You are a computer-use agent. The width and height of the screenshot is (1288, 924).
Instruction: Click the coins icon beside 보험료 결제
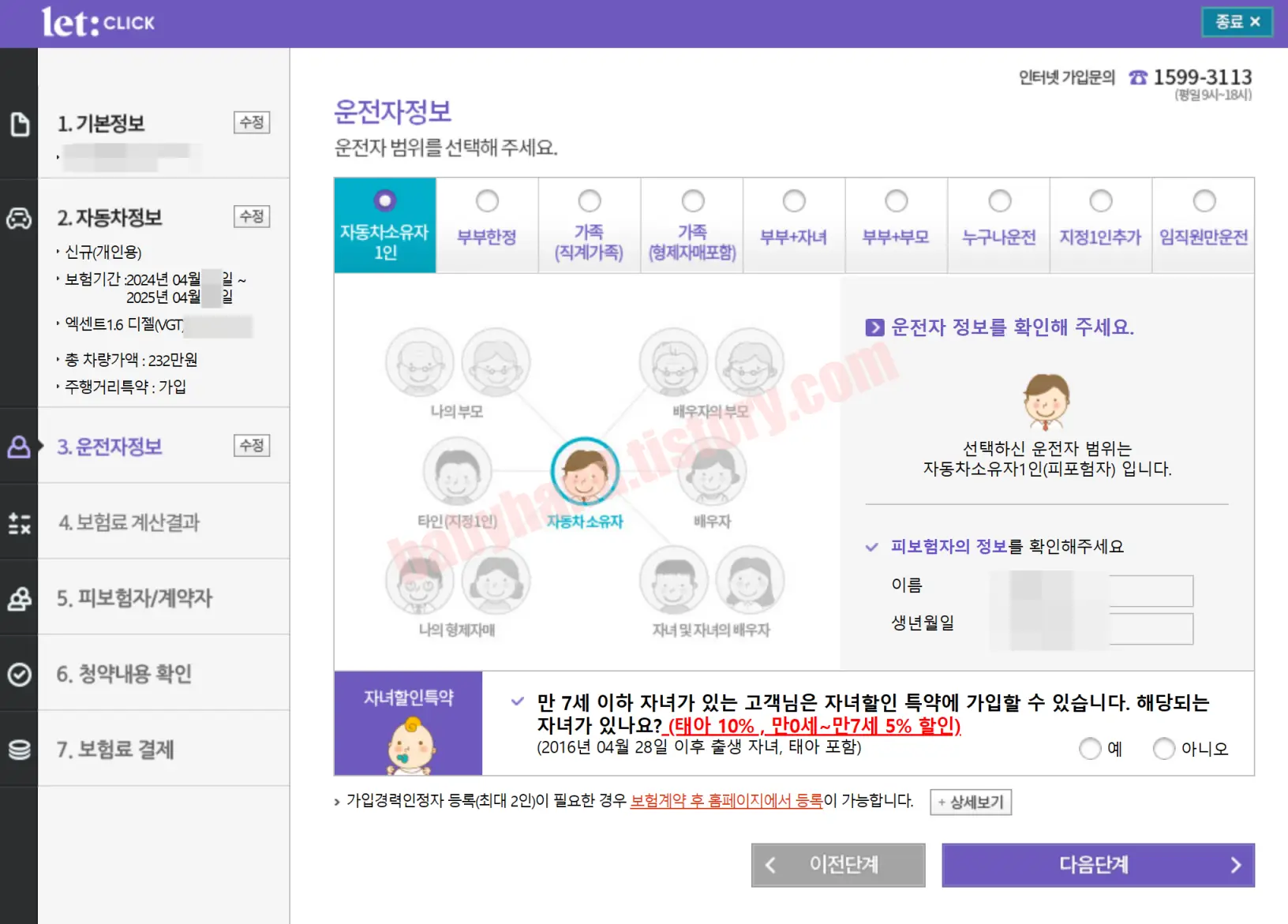coord(19,750)
